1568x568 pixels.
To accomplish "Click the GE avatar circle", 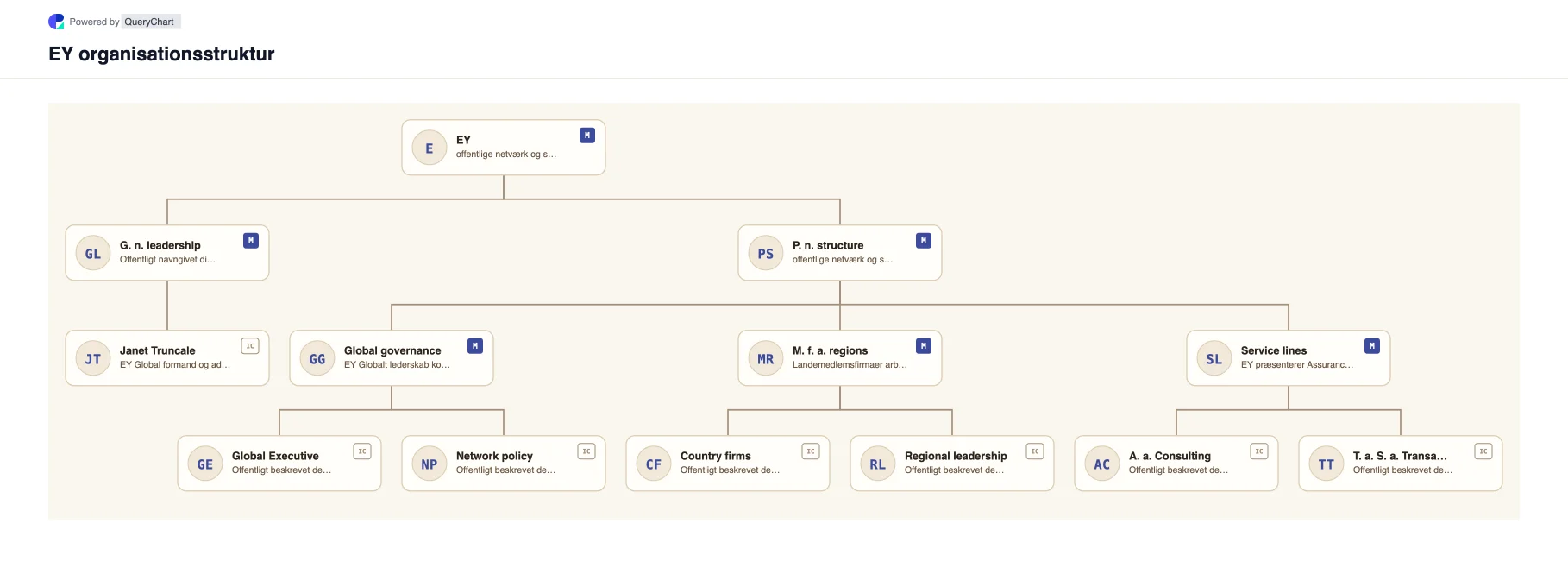I will point(205,464).
